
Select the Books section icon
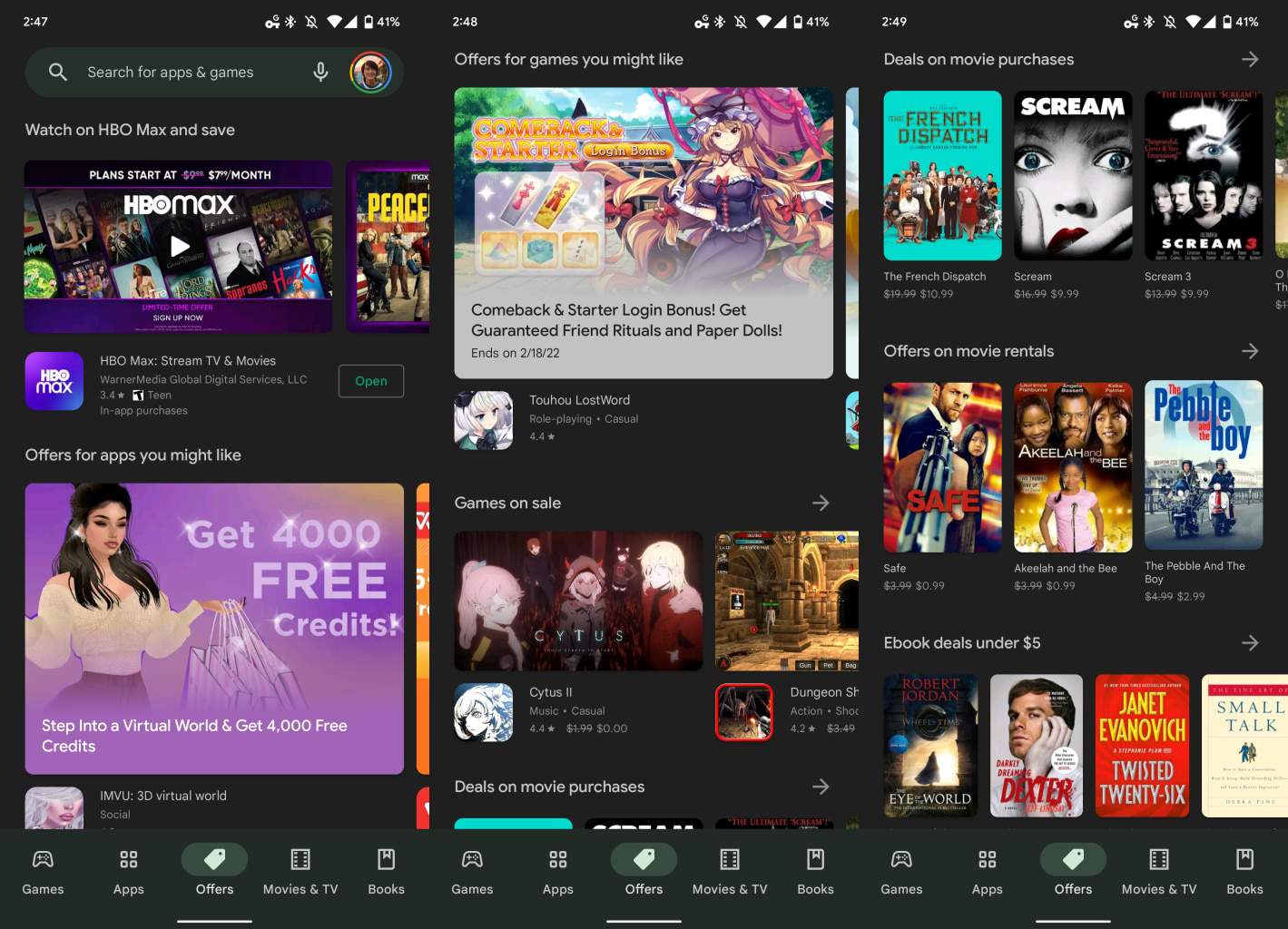[386, 858]
